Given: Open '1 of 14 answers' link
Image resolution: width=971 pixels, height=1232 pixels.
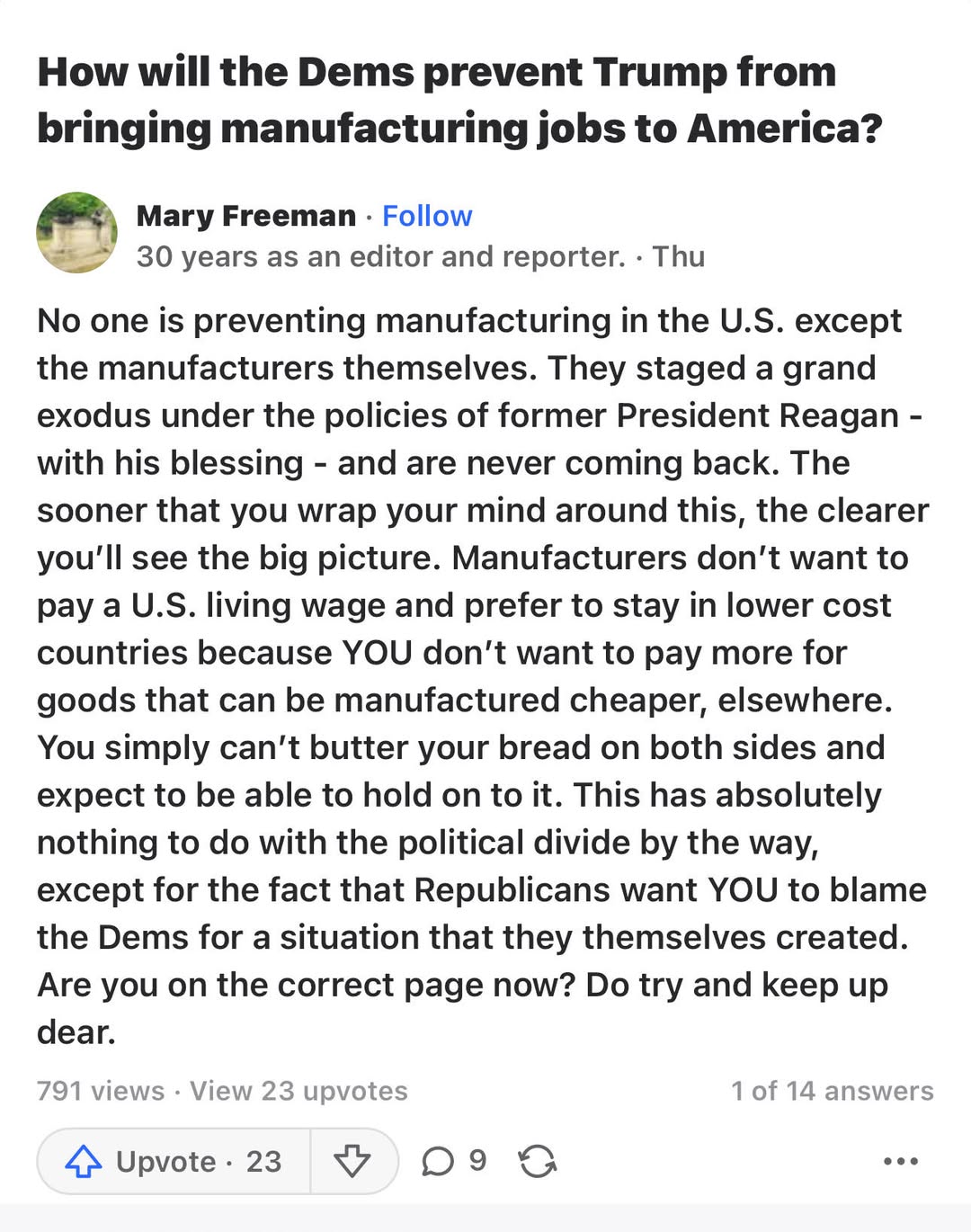Looking at the screenshot, I should click(x=832, y=1091).
